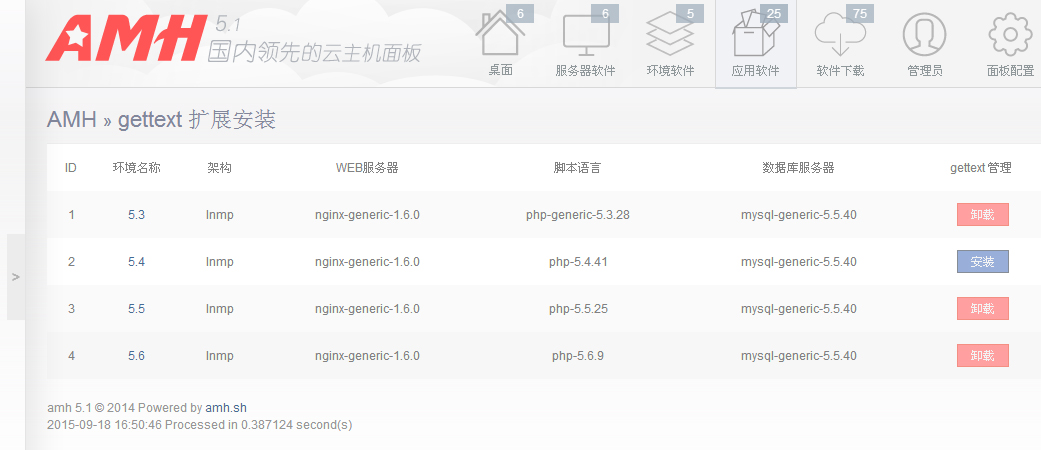The width and height of the screenshot is (1041, 450).
Task: Open the 桌面 home icon
Action: click(x=500, y=40)
